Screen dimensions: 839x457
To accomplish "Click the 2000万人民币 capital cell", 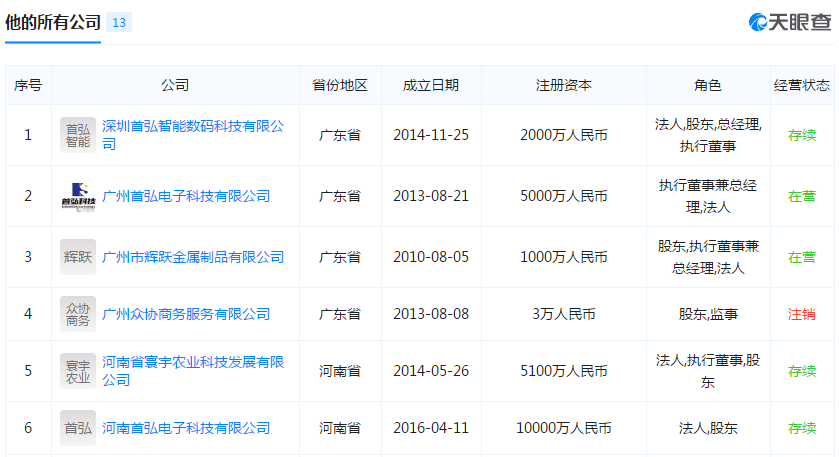I will click(563, 135).
